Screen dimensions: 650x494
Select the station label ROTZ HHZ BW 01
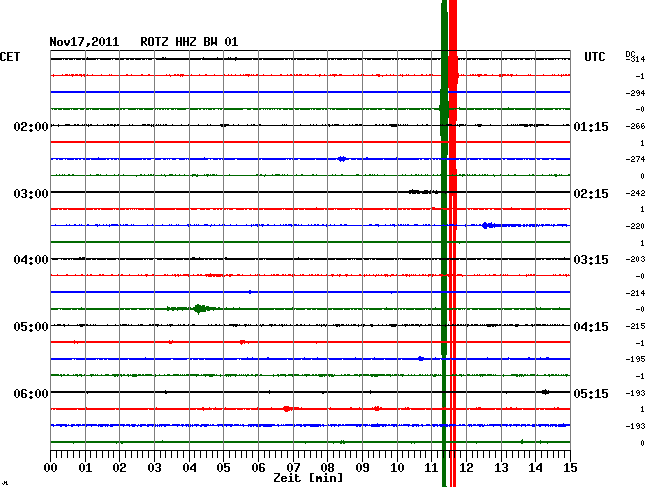[189, 42]
